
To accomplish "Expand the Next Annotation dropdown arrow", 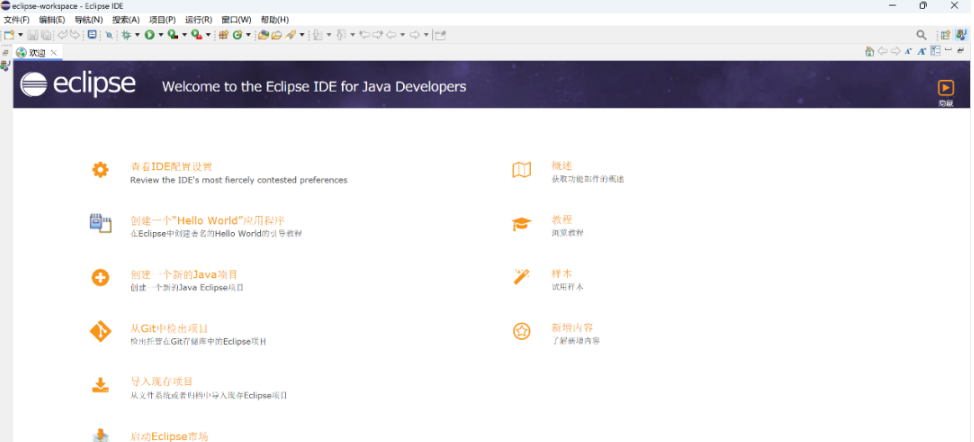I will point(329,35).
